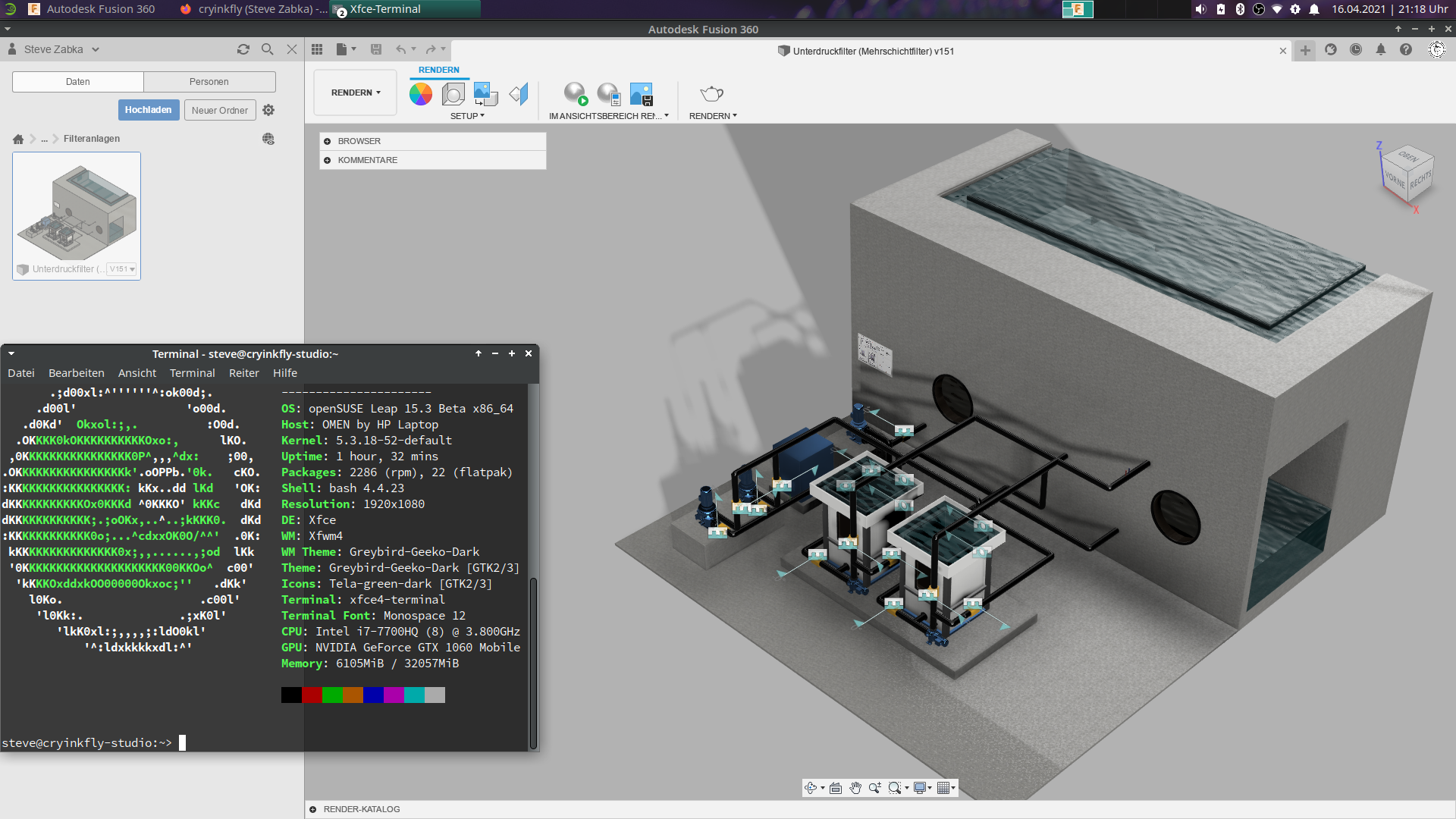Activate the Pan hand tool
The width and height of the screenshot is (1456, 819).
coord(856,788)
